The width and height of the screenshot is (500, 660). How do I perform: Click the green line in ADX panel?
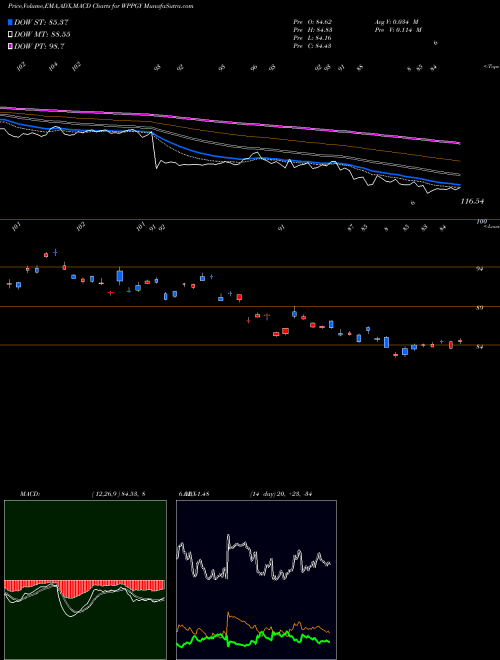tap(253, 640)
